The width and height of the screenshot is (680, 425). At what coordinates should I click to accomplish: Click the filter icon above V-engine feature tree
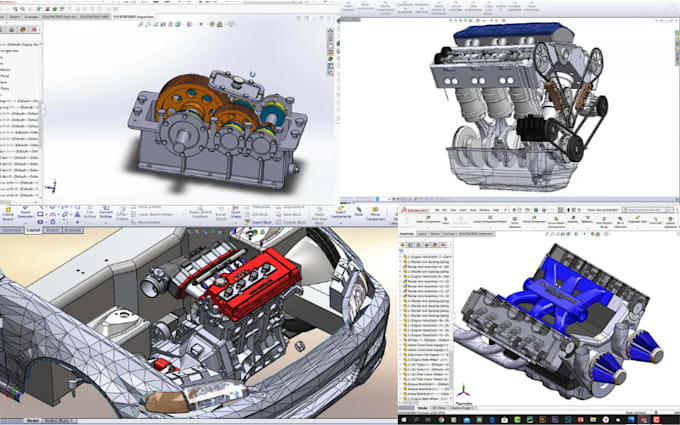click(x=401, y=251)
